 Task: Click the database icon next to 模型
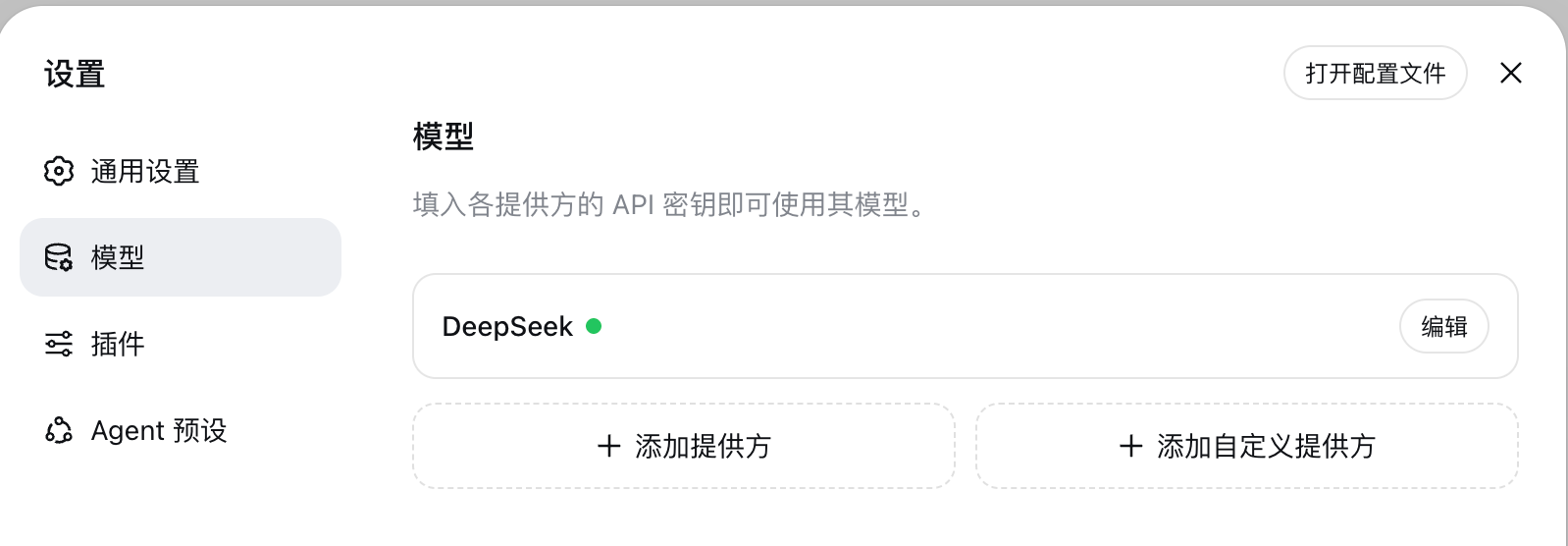(59, 257)
